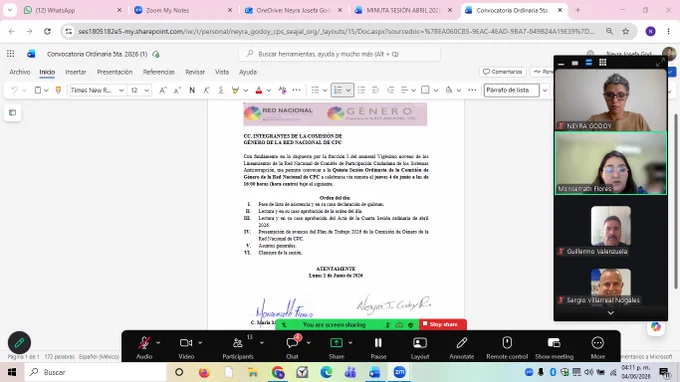Switch to the MINUTA SESIÓN ABRIL browser tab
Viewport: 680px width, 382px height.
pos(403,10)
